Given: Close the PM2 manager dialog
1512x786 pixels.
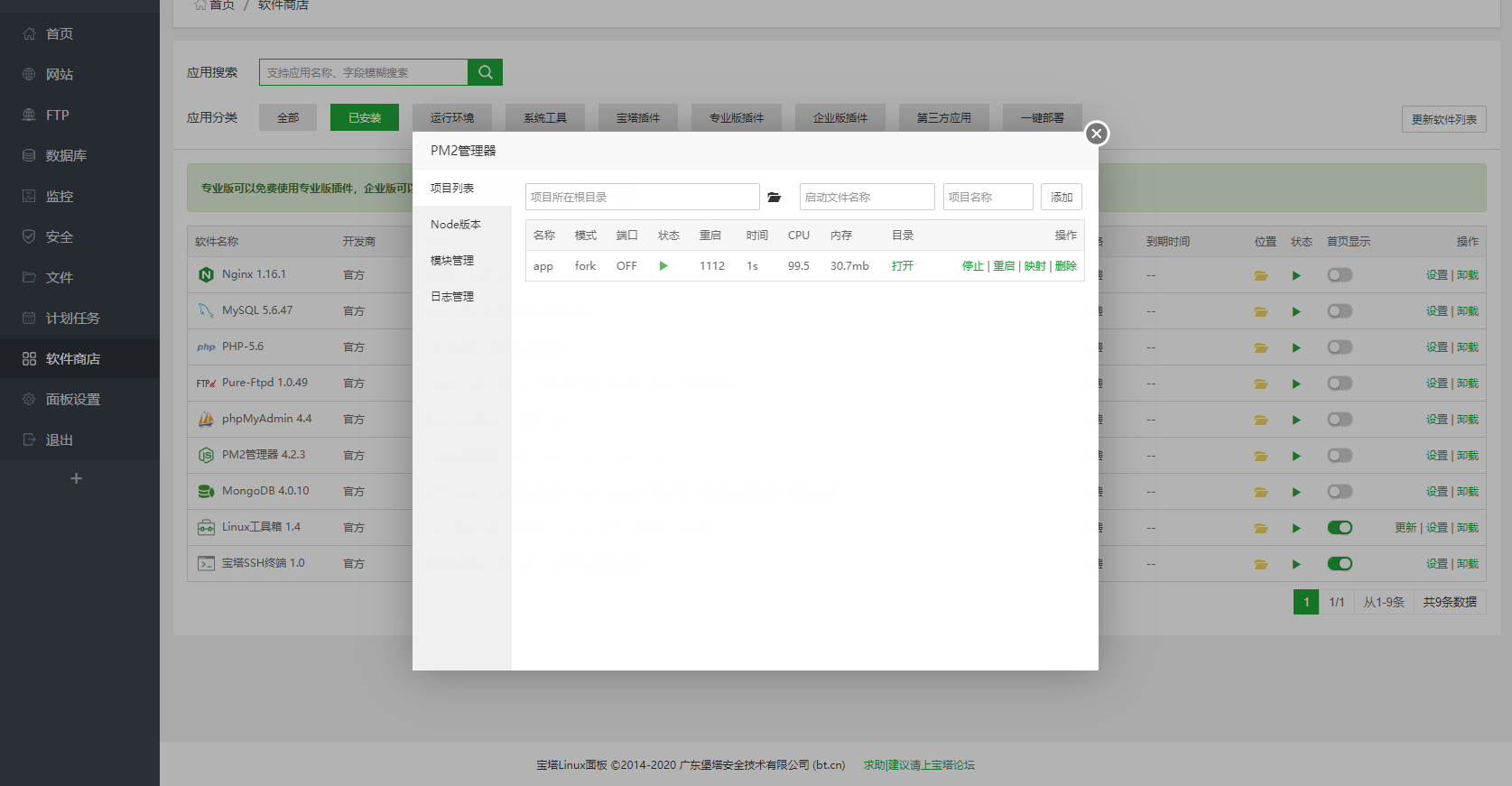Looking at the screenshot, I should click(x=1097, y=134).
